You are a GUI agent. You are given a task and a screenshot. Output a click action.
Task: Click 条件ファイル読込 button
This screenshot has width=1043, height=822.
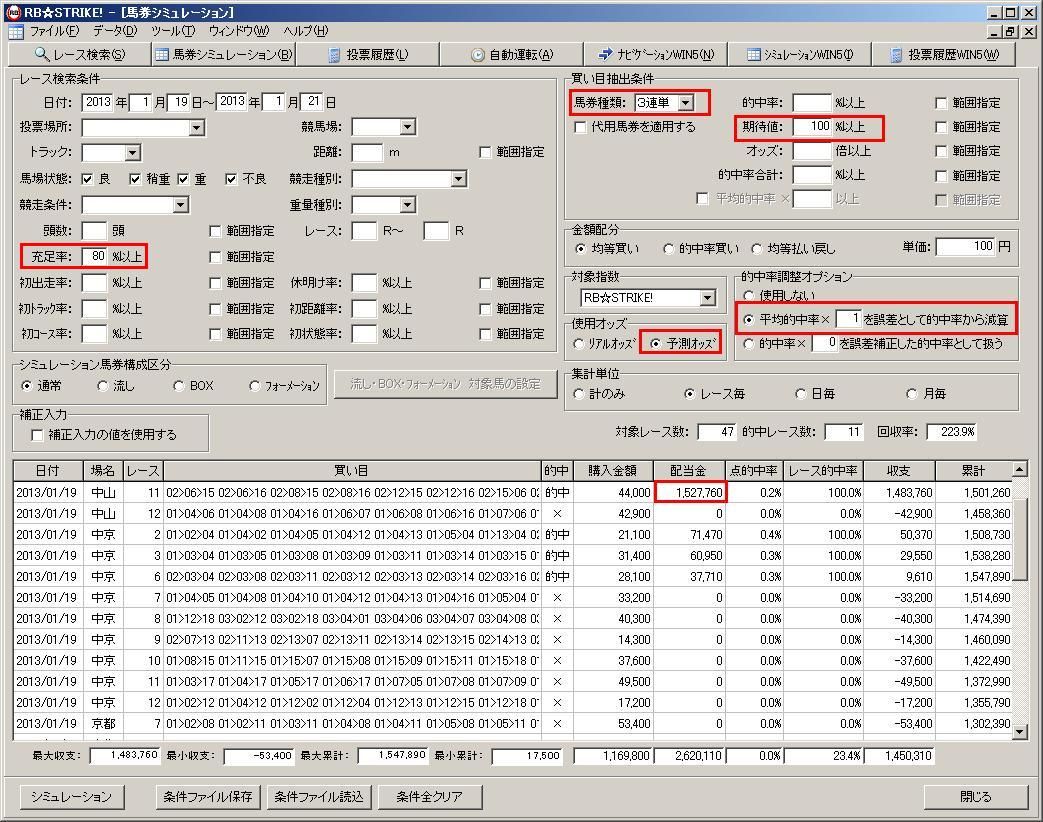(x=319, y=797)
